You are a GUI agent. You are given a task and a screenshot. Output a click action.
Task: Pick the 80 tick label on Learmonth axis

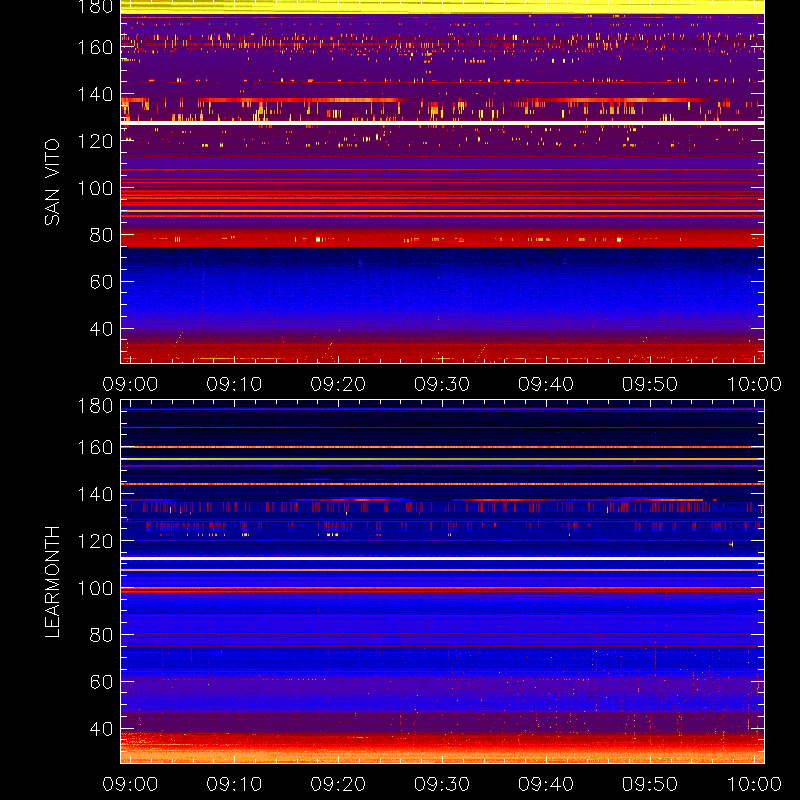point(101,635)
